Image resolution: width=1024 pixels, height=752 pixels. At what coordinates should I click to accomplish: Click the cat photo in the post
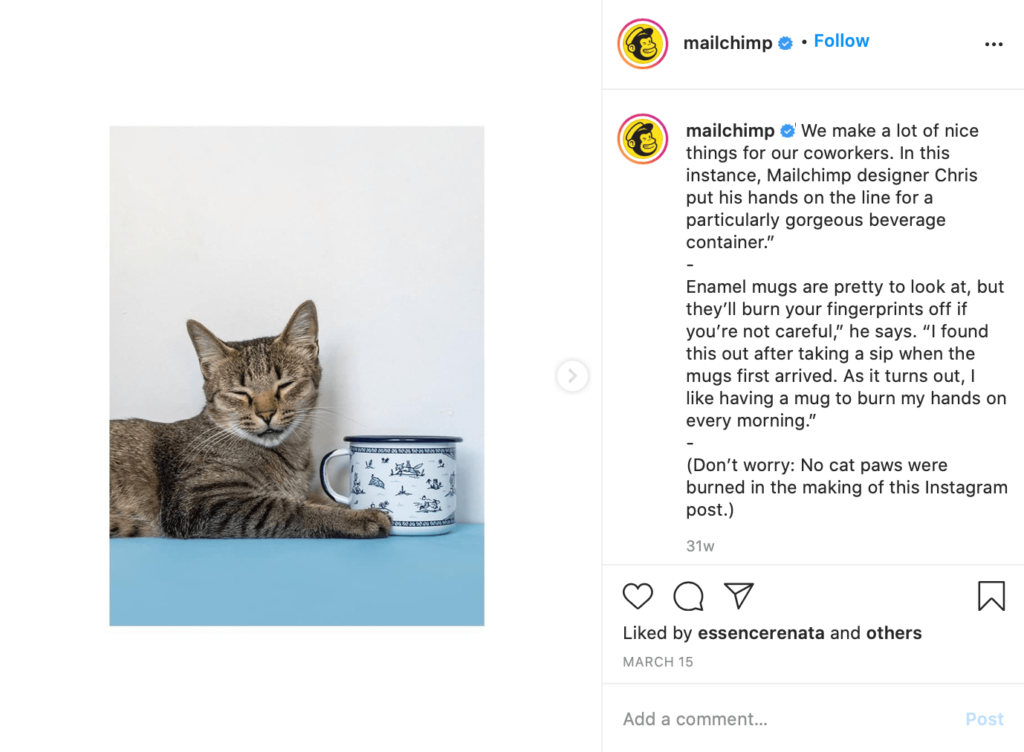pos(297,375)
